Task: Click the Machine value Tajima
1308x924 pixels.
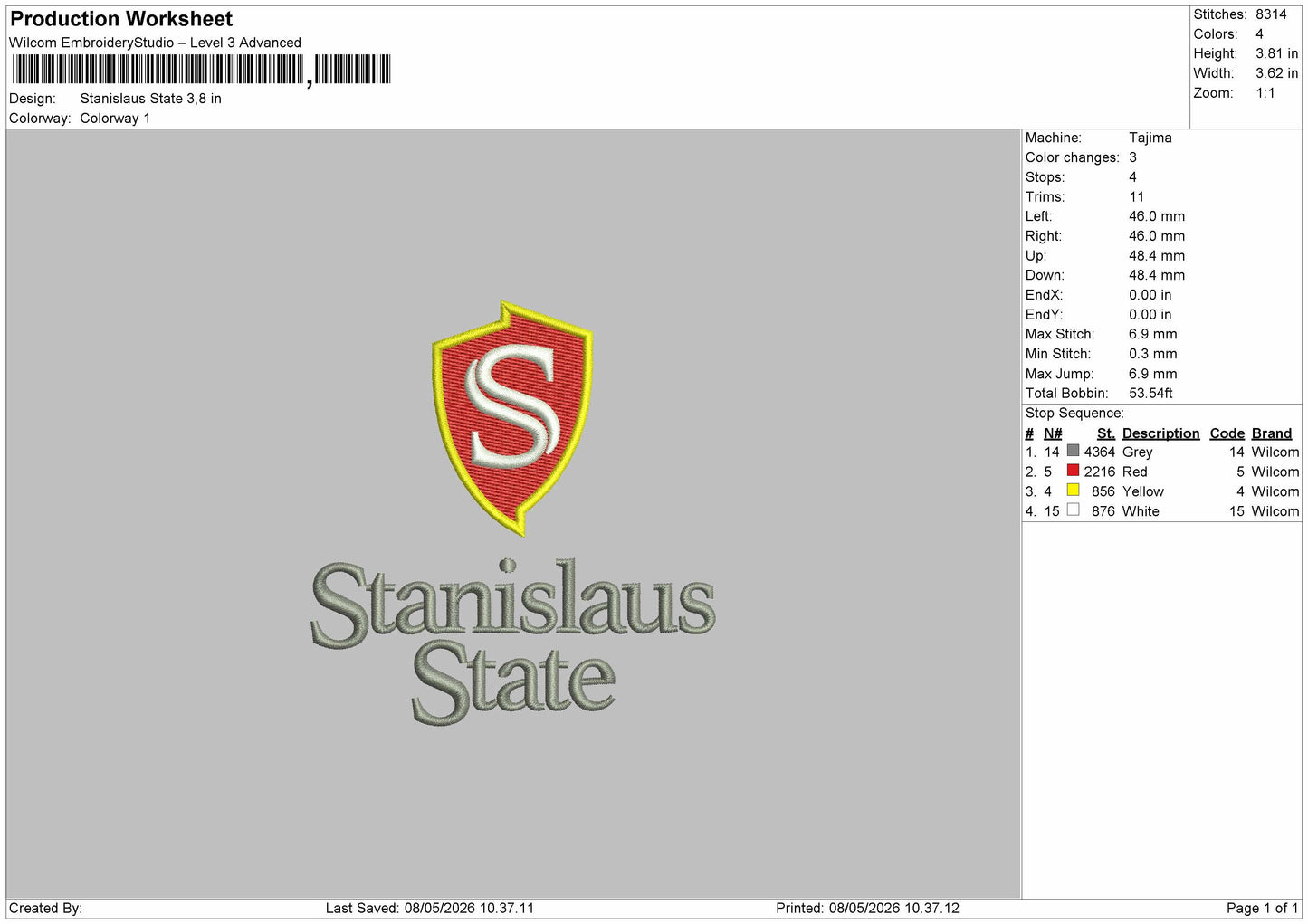Action: [x=1150, y=138]
